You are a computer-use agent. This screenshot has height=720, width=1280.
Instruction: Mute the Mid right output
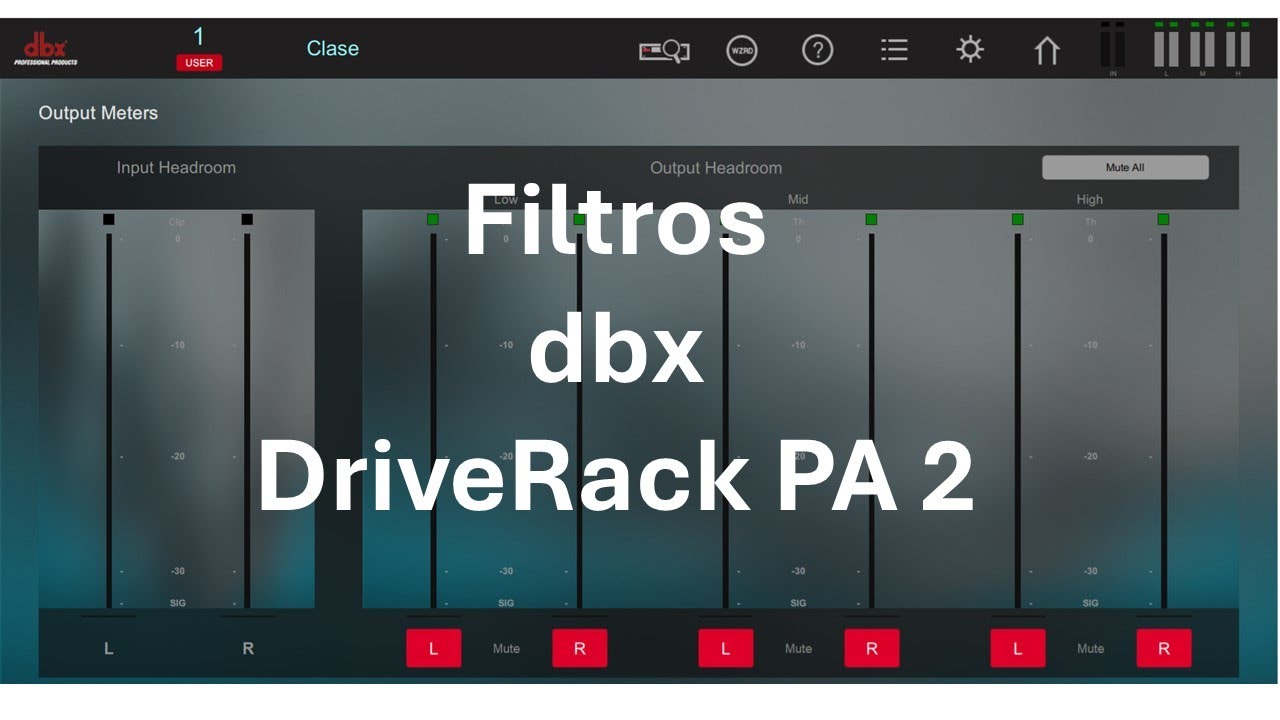coord(872,648)
